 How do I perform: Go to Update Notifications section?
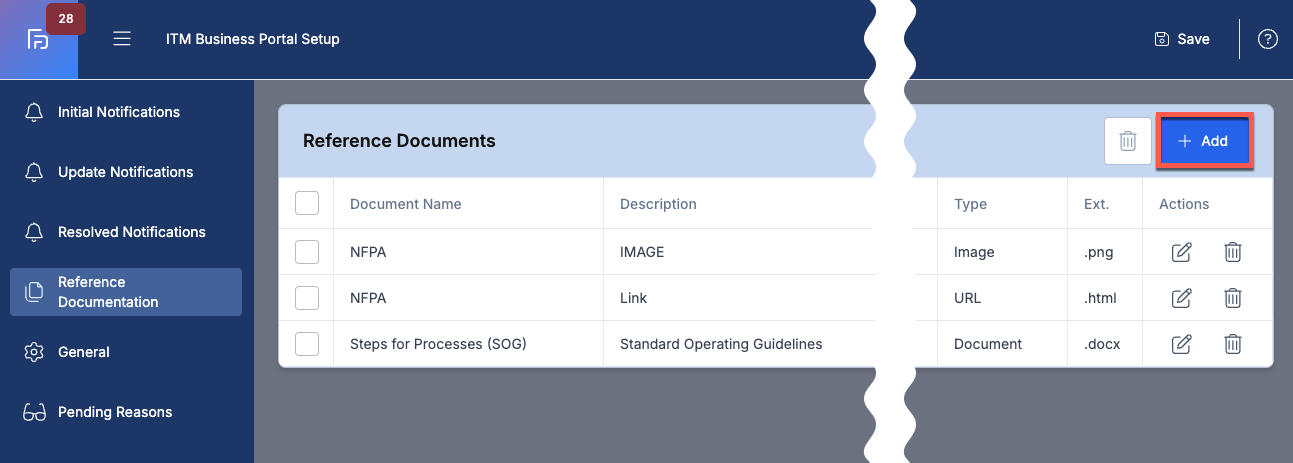coord(126,172)
